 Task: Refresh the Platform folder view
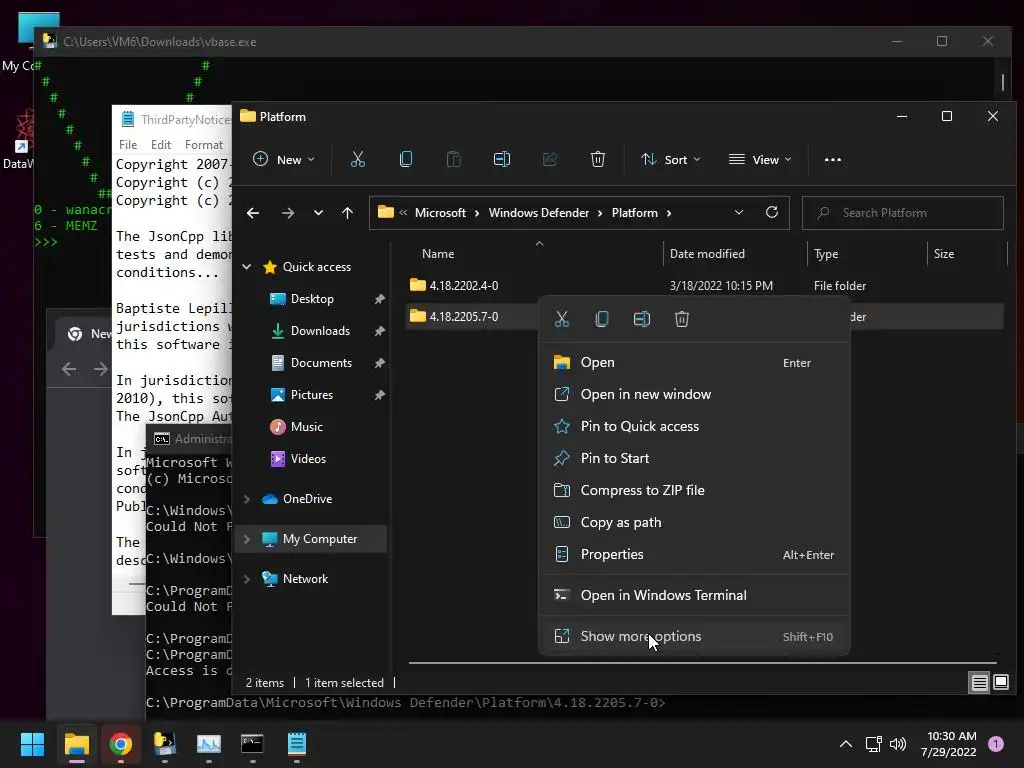pyautogui.click(x=772, y=212)
